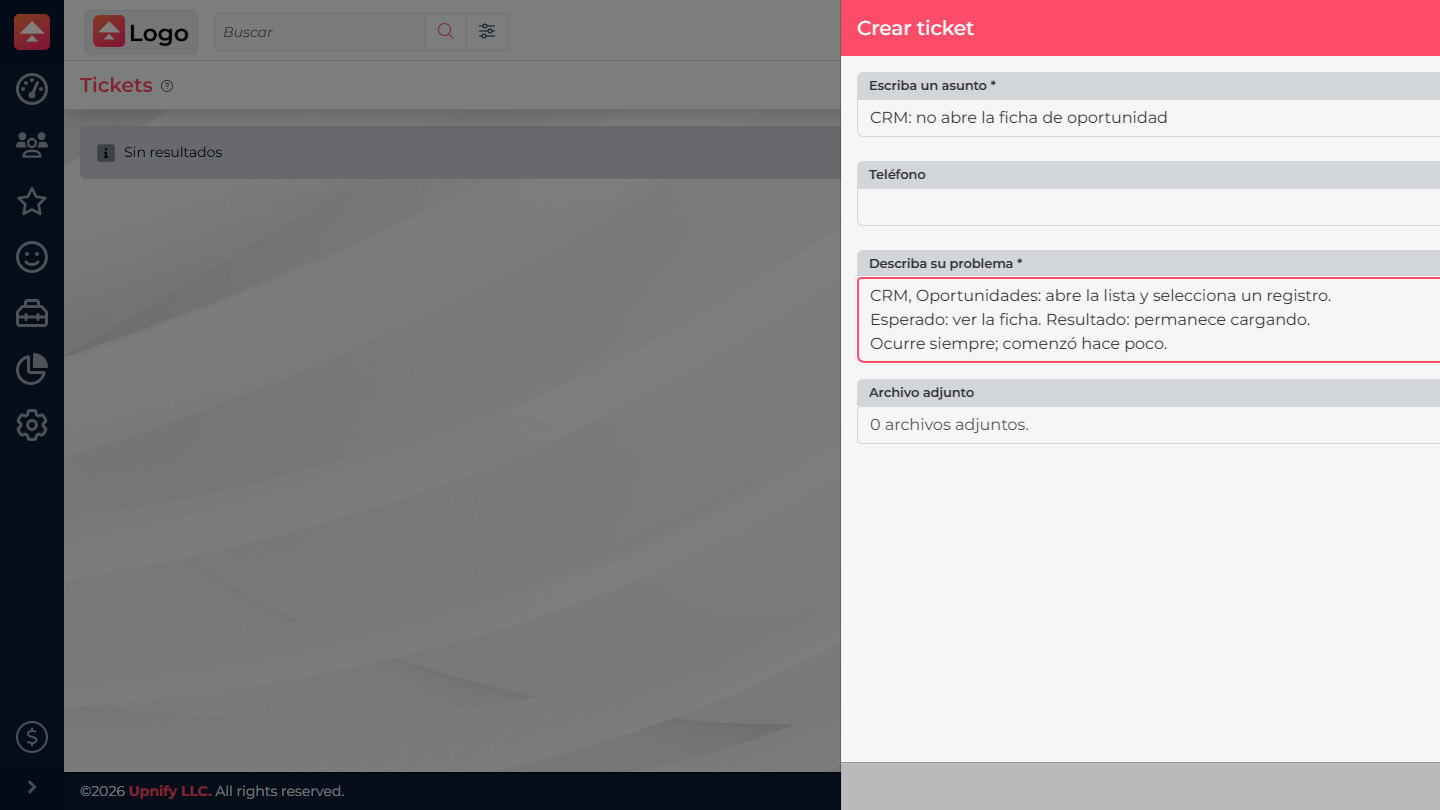Click the 'Sin resultados' info icon
This screenshot has height=810, width=1440.
pyautogui.click(x=106, y=153)
